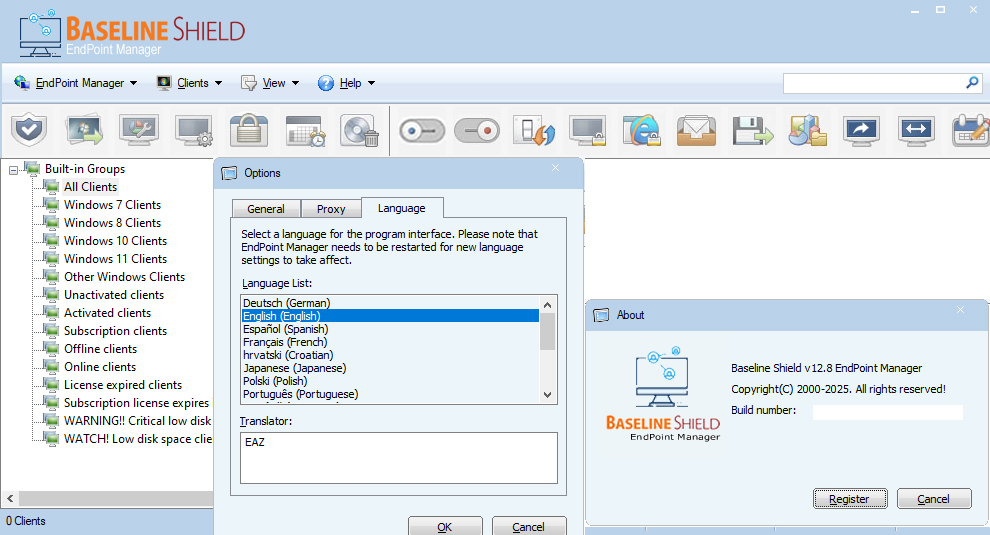Select Offline clients group
The image size is (990, 535).
100,349
